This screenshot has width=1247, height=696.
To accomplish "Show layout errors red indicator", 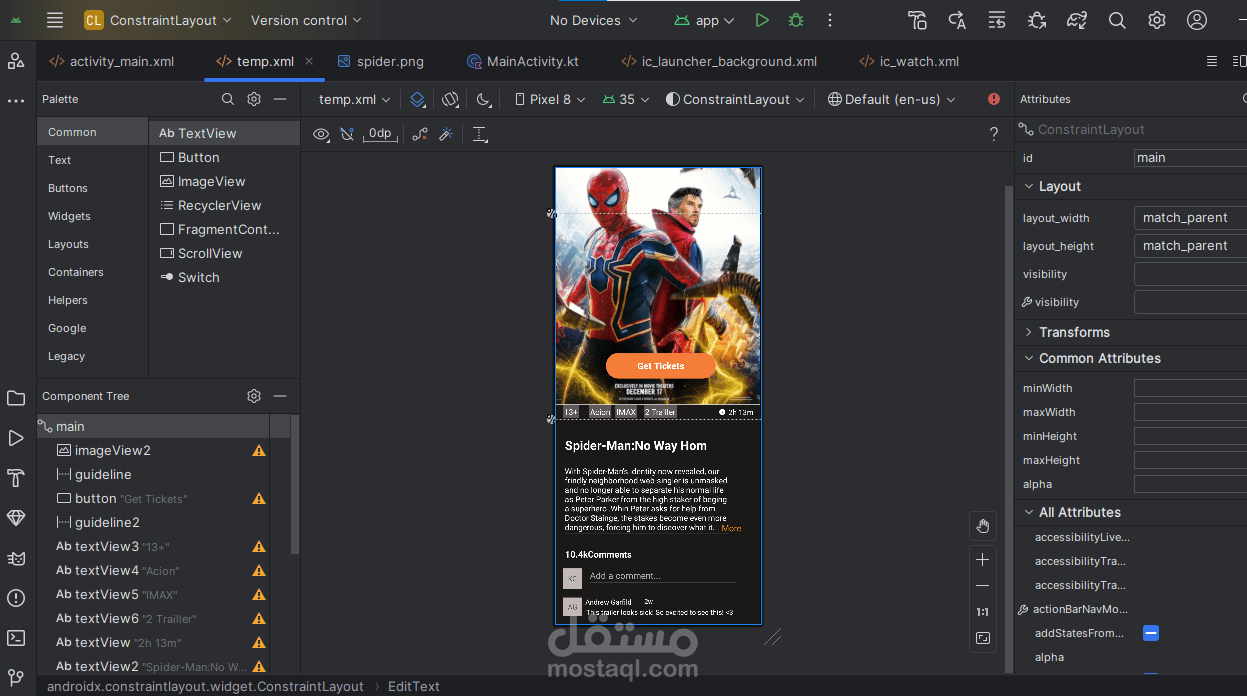I will click(x=994, y=99).
